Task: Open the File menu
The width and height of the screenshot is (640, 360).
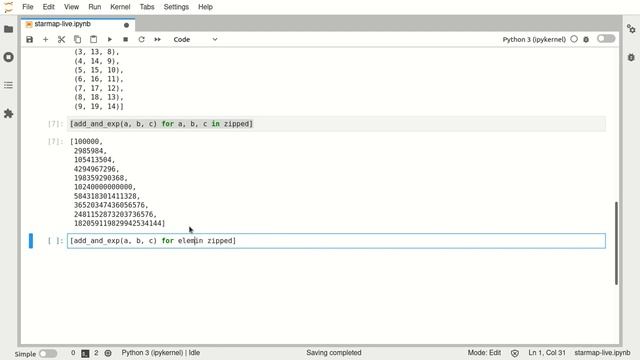Action: click(28, 7)
